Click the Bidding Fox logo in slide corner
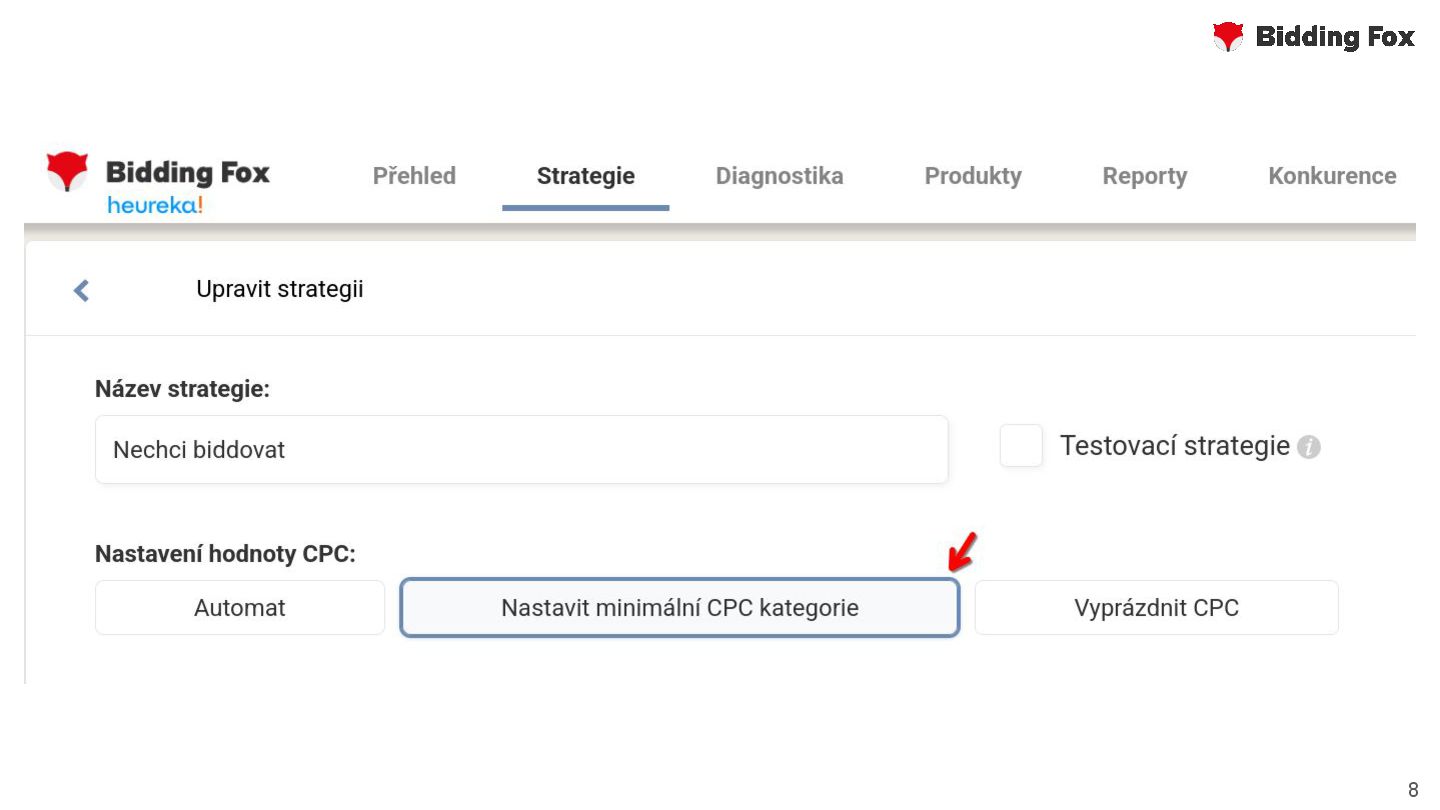Screen dimensions: 1440x810 [1313, 37]
